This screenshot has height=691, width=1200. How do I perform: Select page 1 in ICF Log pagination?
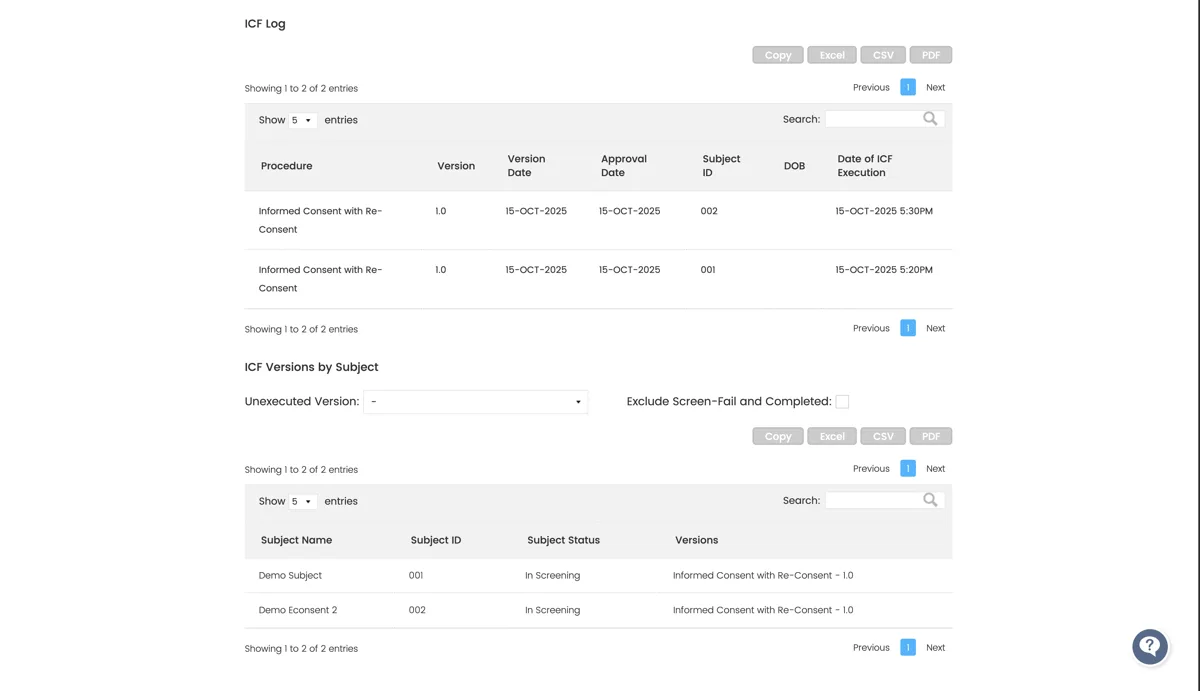(908, 87)
